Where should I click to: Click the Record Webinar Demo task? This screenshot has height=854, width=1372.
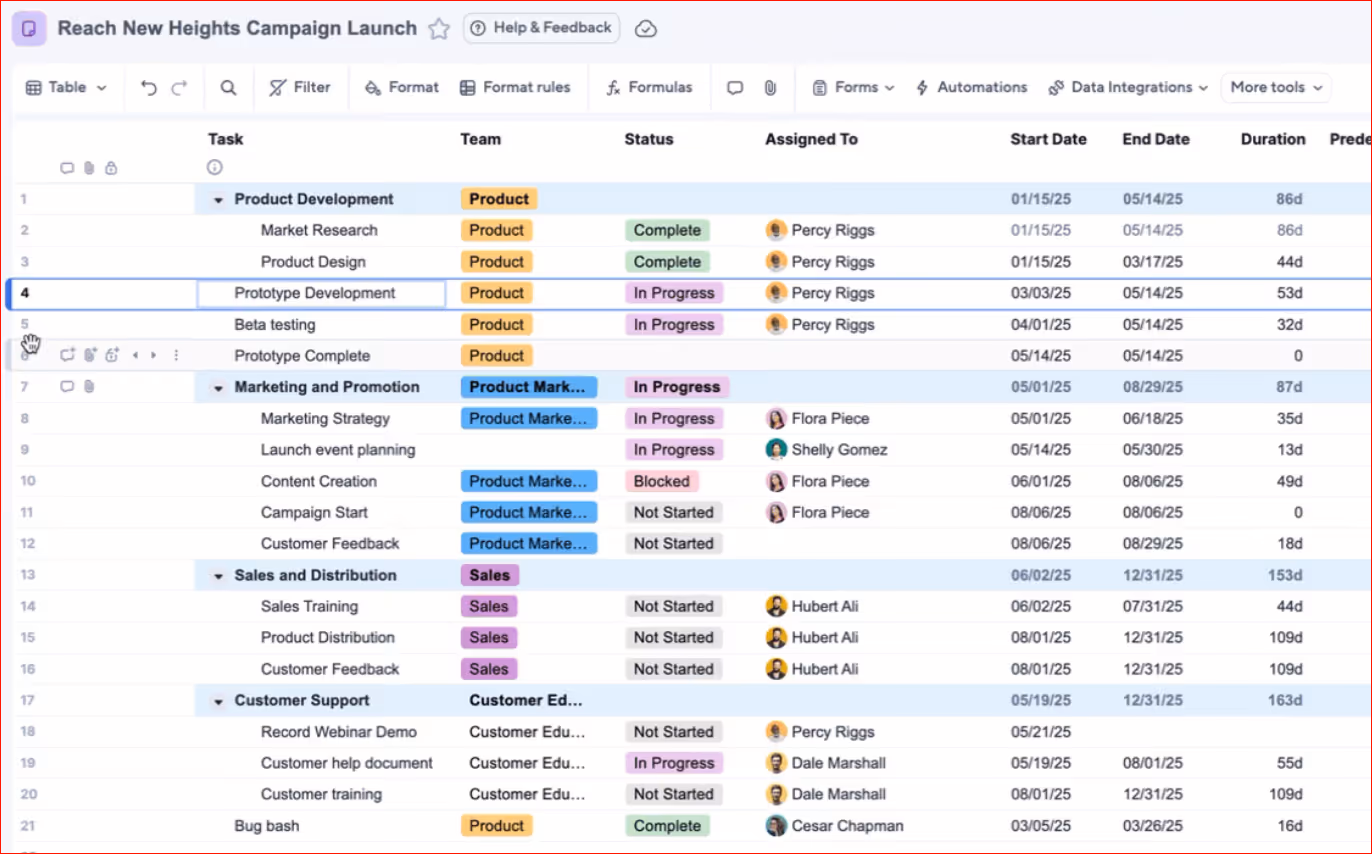point(339,732)
